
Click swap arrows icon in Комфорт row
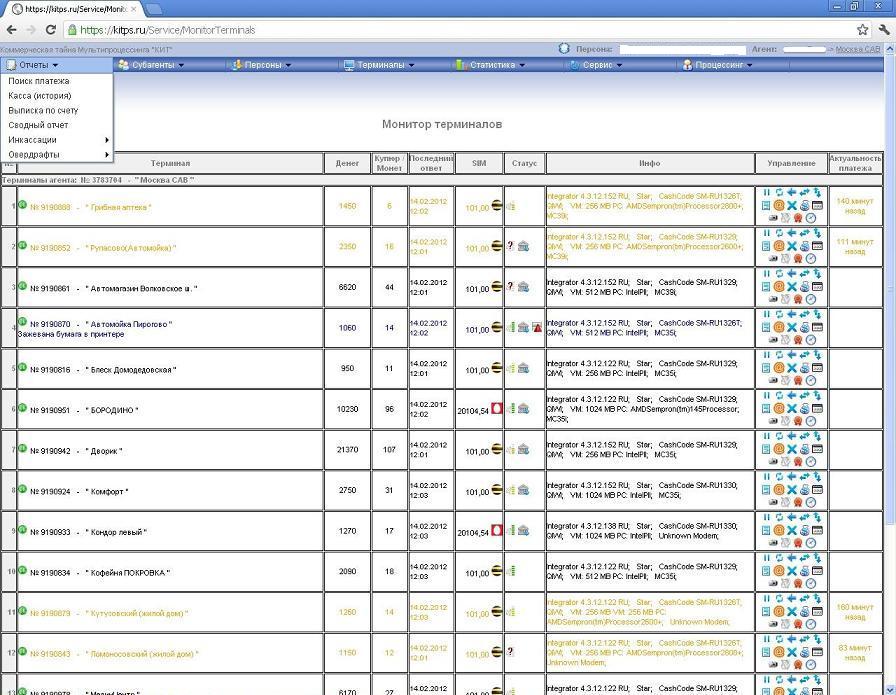(805, 477)
